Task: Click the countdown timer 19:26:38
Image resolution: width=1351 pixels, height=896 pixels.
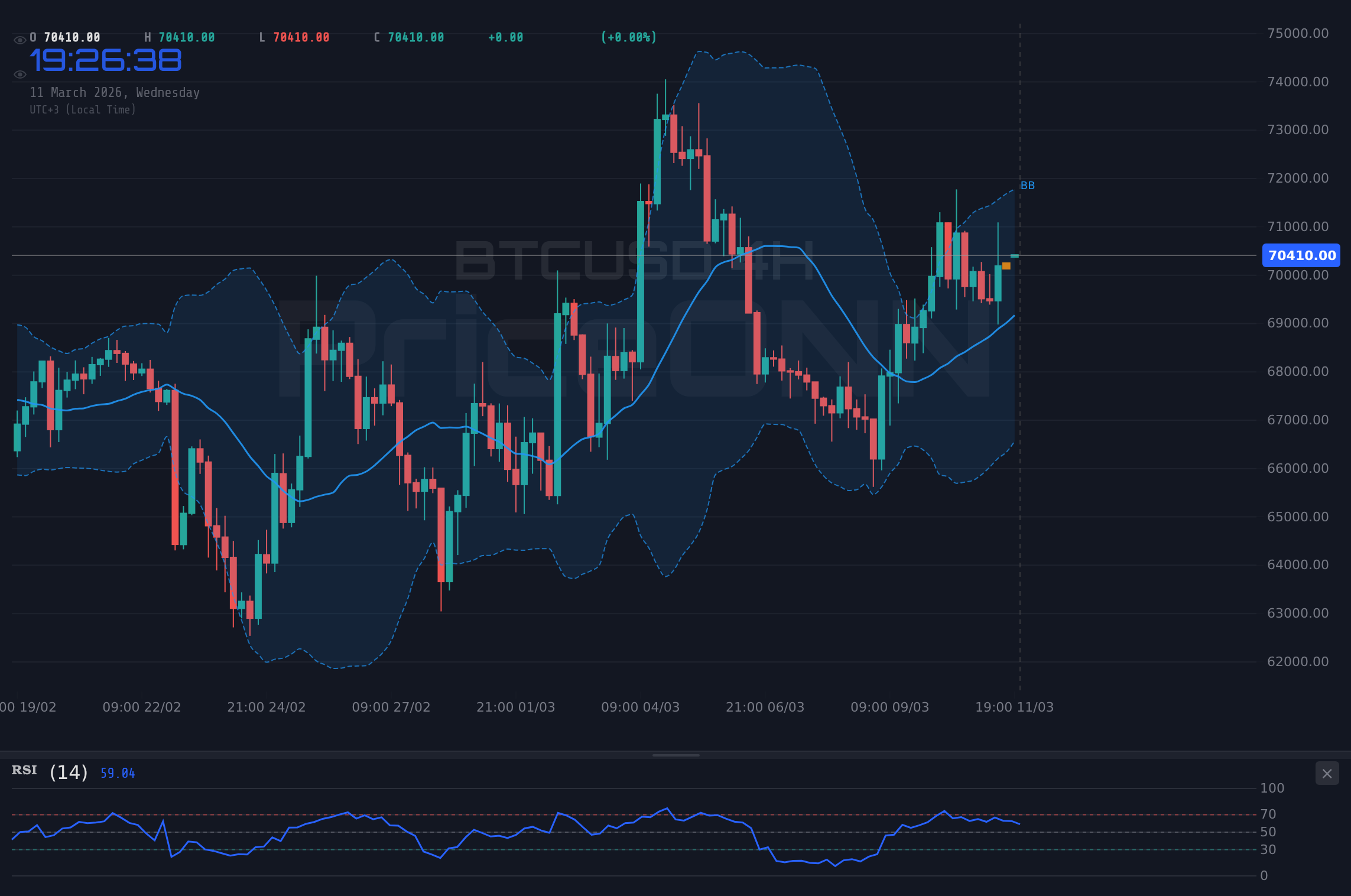Action: (x=106, y=59)
